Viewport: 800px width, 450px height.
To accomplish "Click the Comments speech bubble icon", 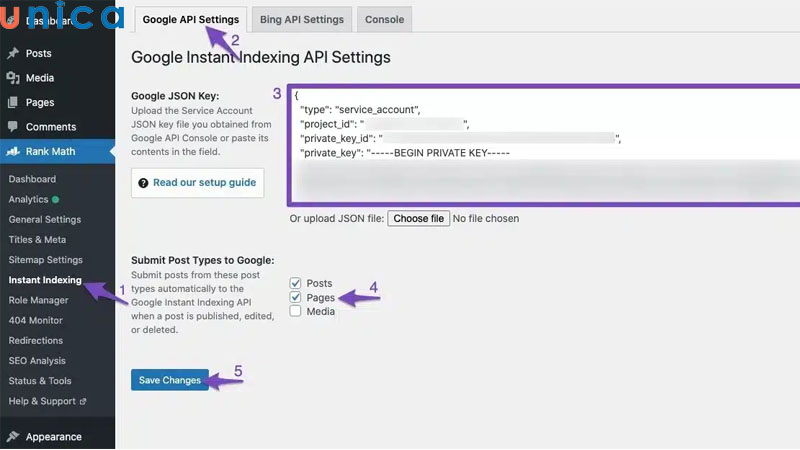I will [13, 127].
